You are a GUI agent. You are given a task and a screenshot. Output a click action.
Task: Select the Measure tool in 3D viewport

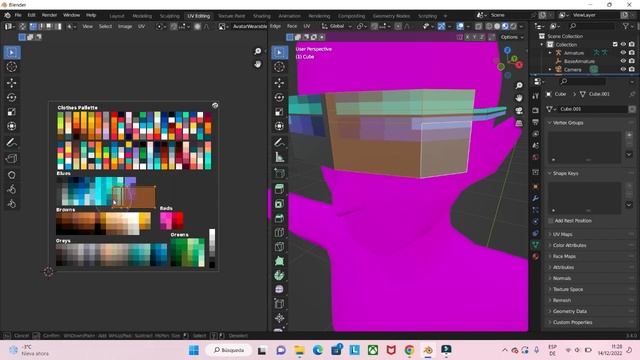(279, 157)
